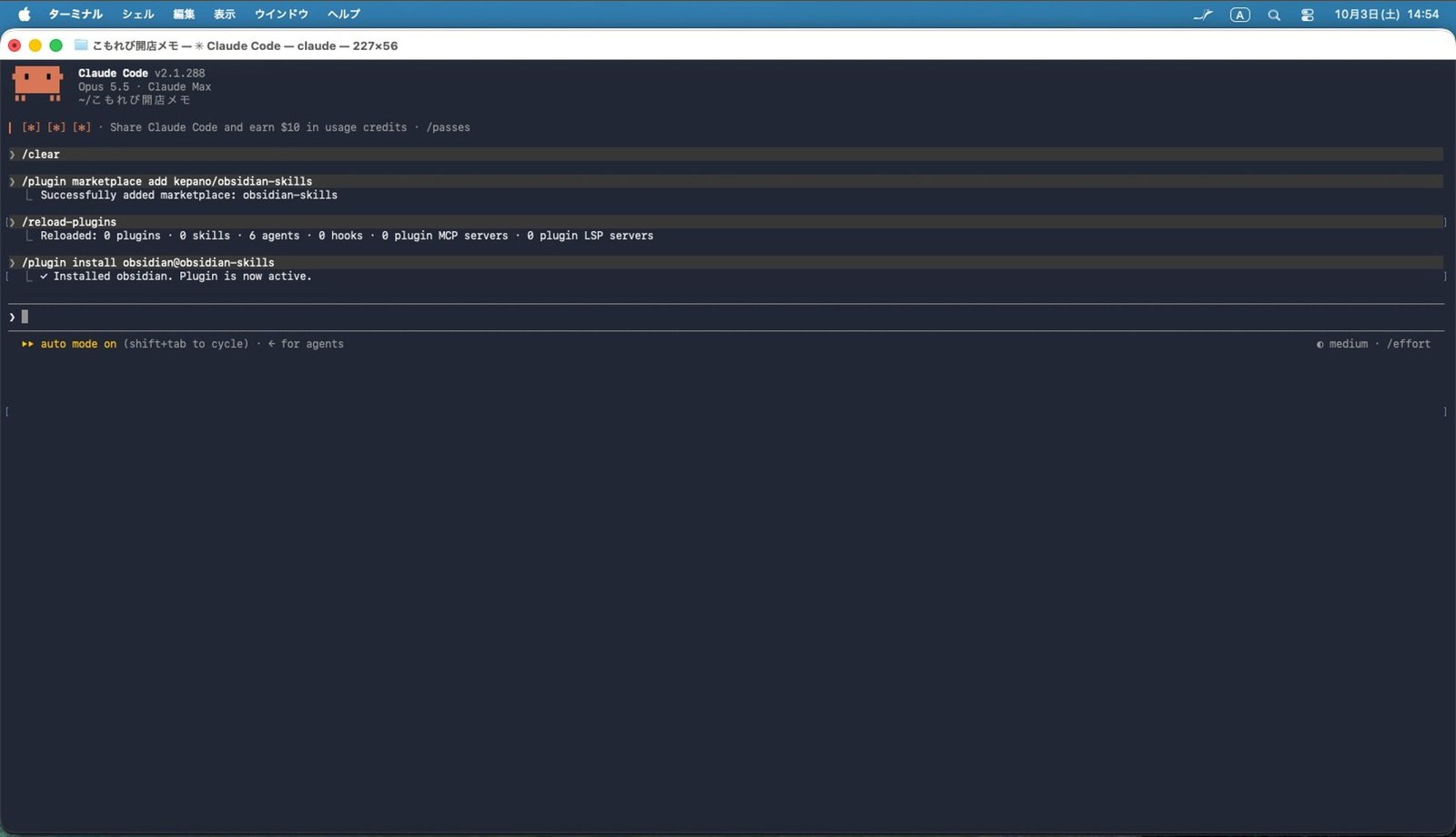Open Spotlight search in menu bar
Screen dimensions: 1456x837
click(1274, 15)
